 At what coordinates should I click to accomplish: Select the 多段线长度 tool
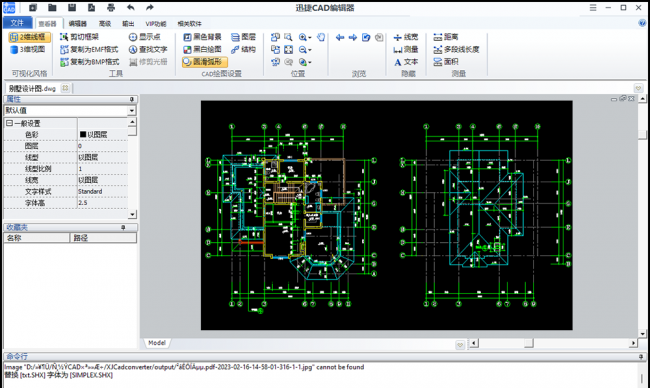pyautogui.click(x=456, y=49)
